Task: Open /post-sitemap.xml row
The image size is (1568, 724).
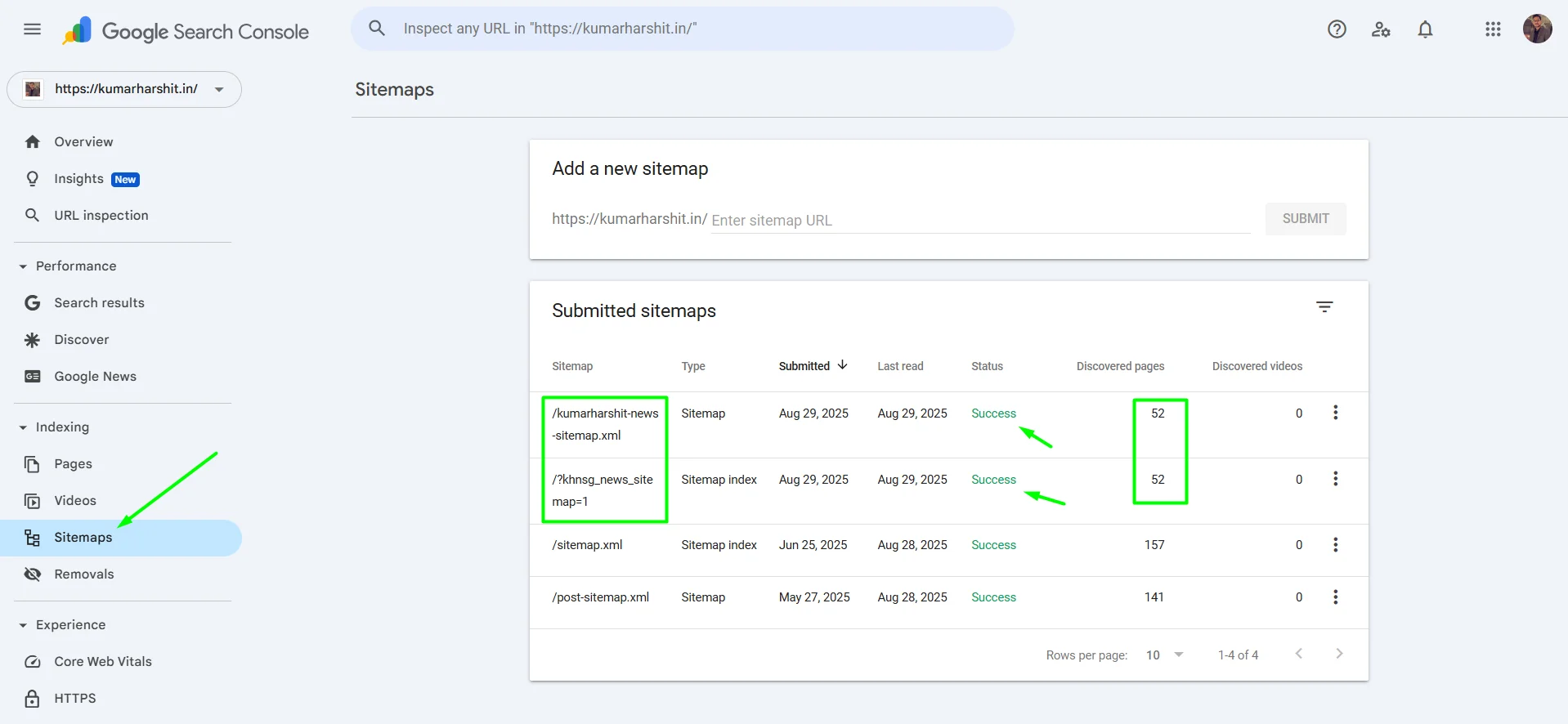Action: [x=948, y=602]
